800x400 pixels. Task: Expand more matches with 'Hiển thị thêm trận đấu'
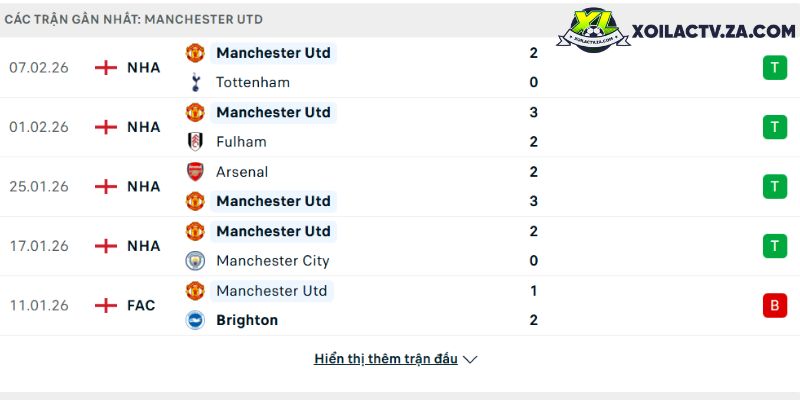pos(385,359)
